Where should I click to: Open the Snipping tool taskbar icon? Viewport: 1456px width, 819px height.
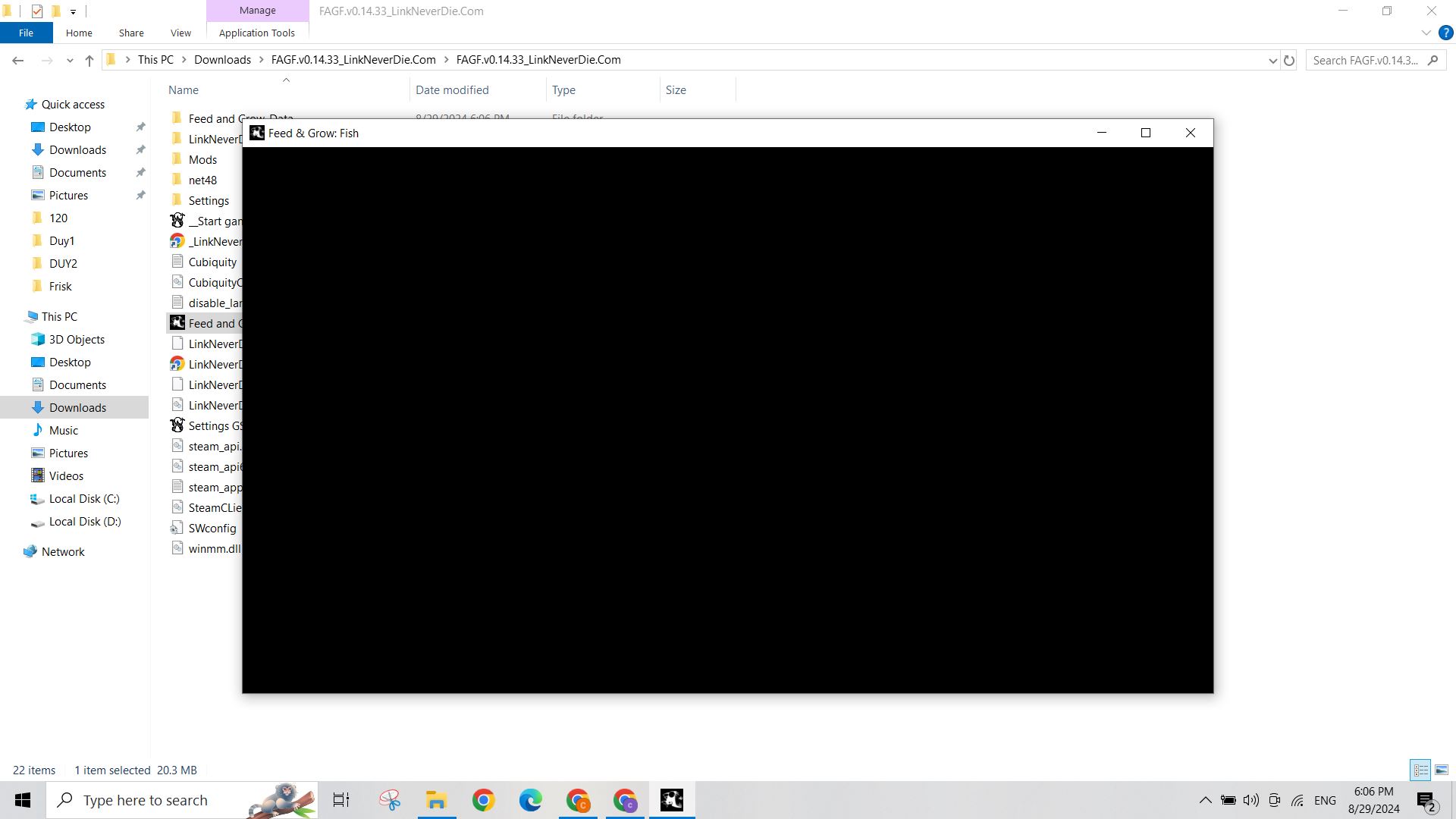(x=390, y=800)
